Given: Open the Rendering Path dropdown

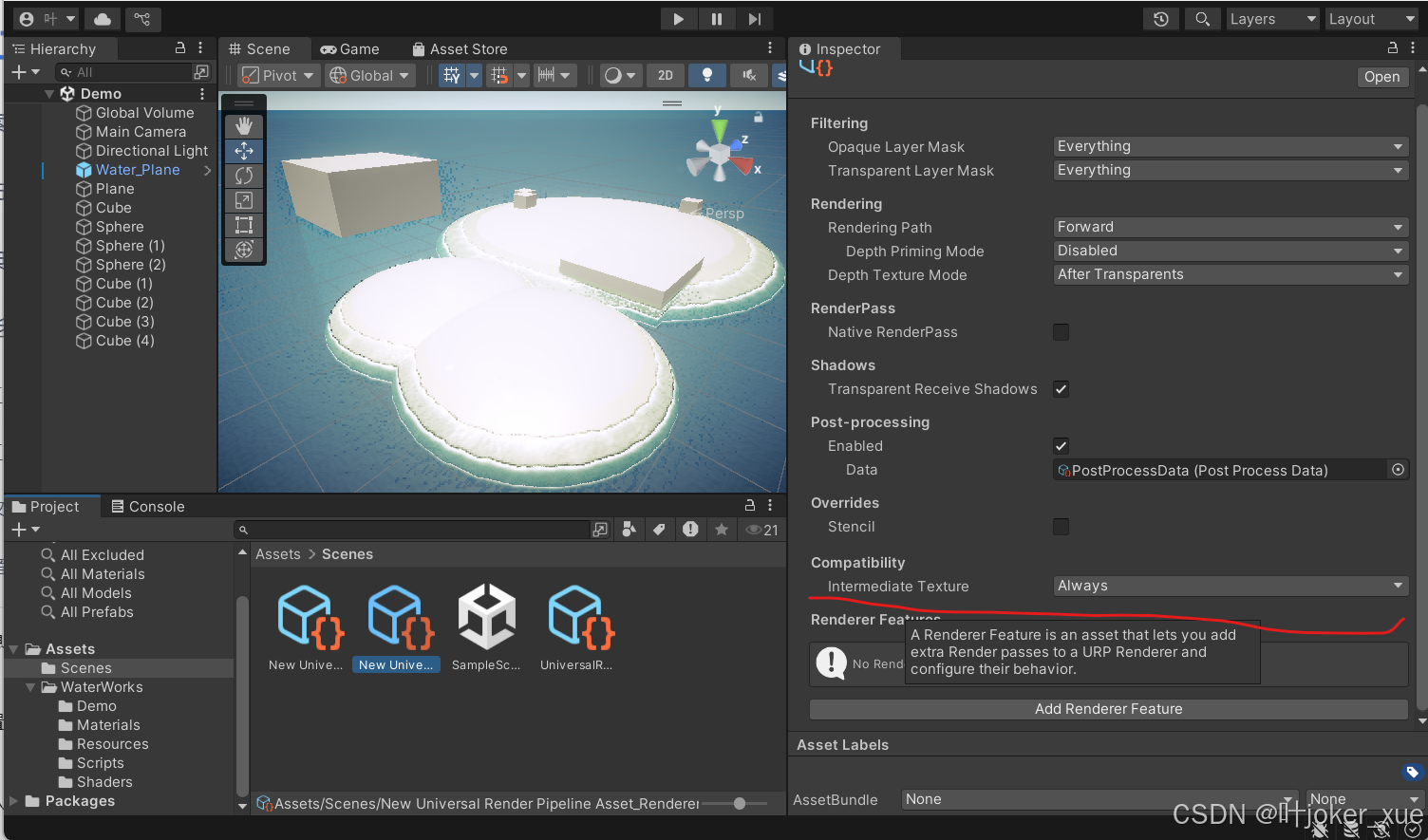Looking at the screenshot, I should (1229, 227).
